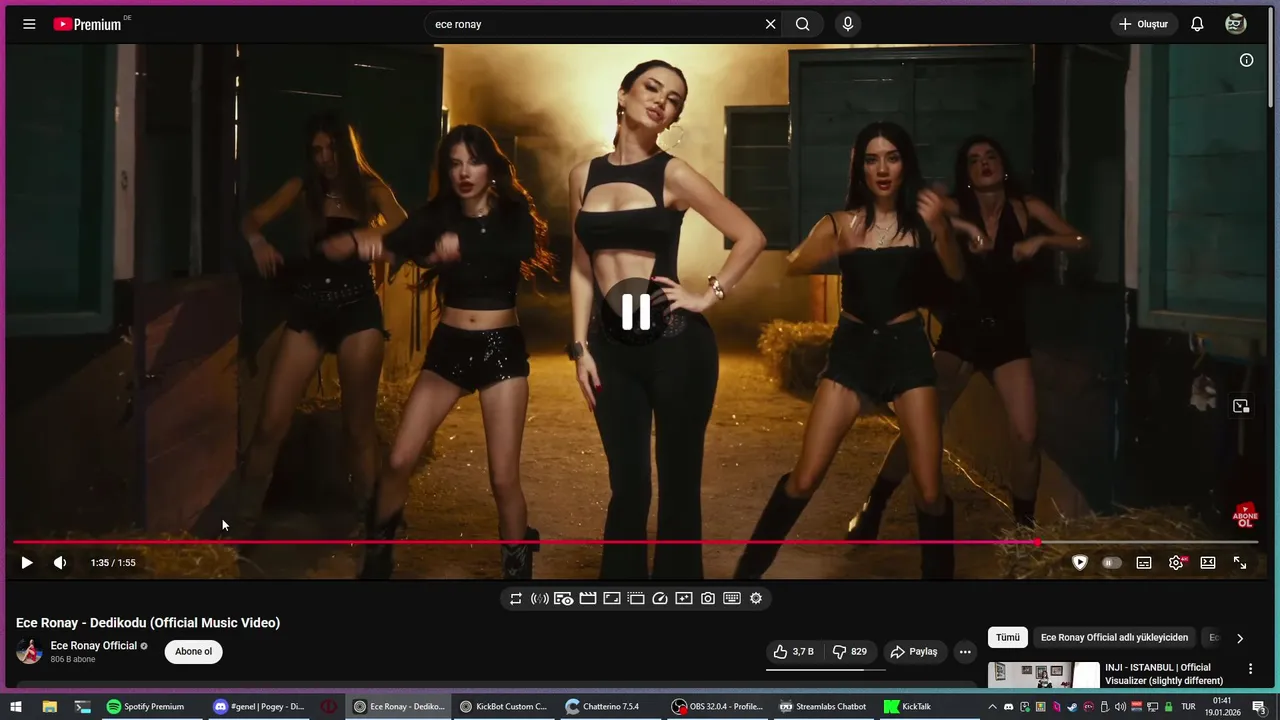This screenshot has width=1280, height=720.
Task: Open player settings gear with 4K badge
Action: (x=1177, y=563)
